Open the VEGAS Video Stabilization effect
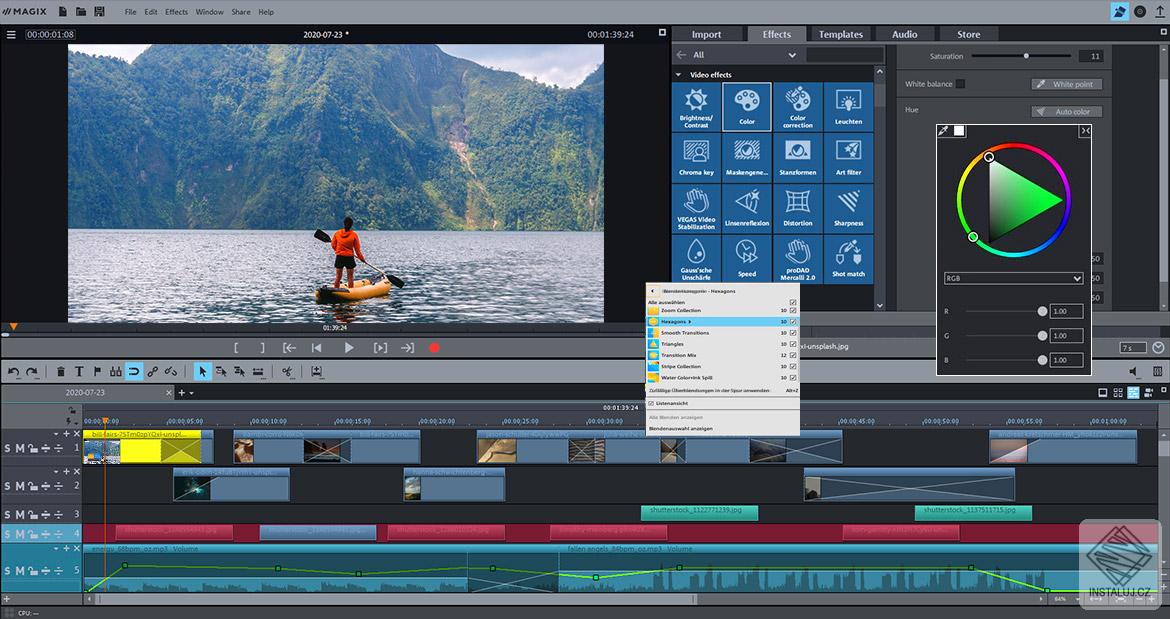The width and height of the screenshot is (1170, 619). [695, 208]
